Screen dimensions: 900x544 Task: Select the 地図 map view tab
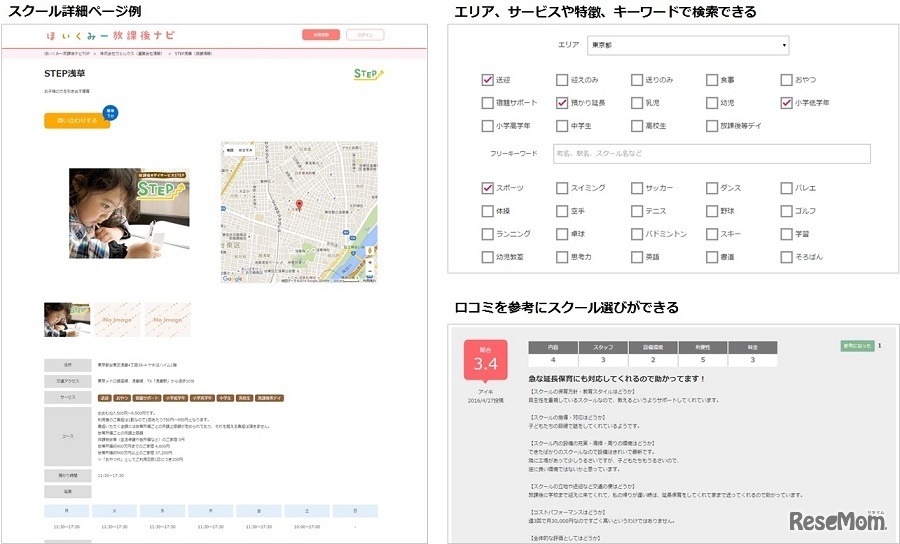(x=230, y=150)
